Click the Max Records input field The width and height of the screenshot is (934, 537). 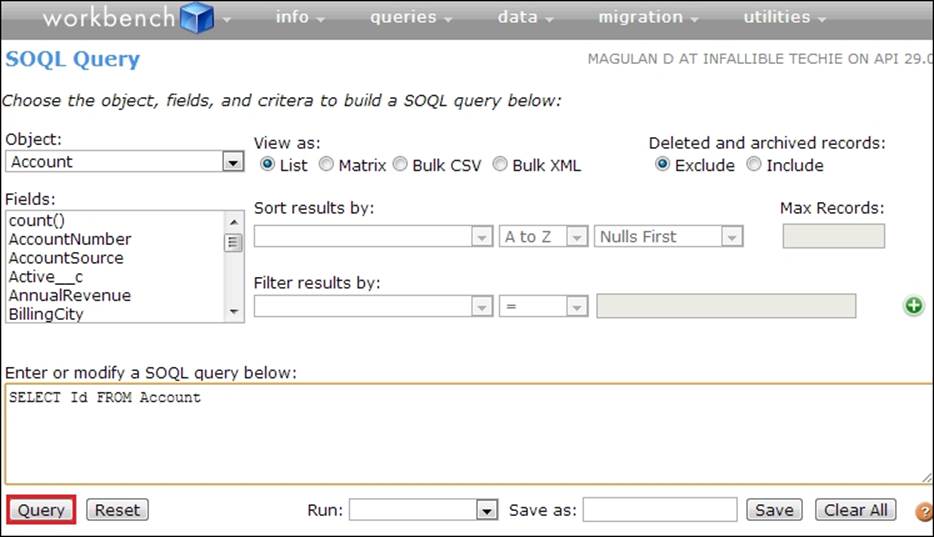pyautogui.click(x=833, y=237)
